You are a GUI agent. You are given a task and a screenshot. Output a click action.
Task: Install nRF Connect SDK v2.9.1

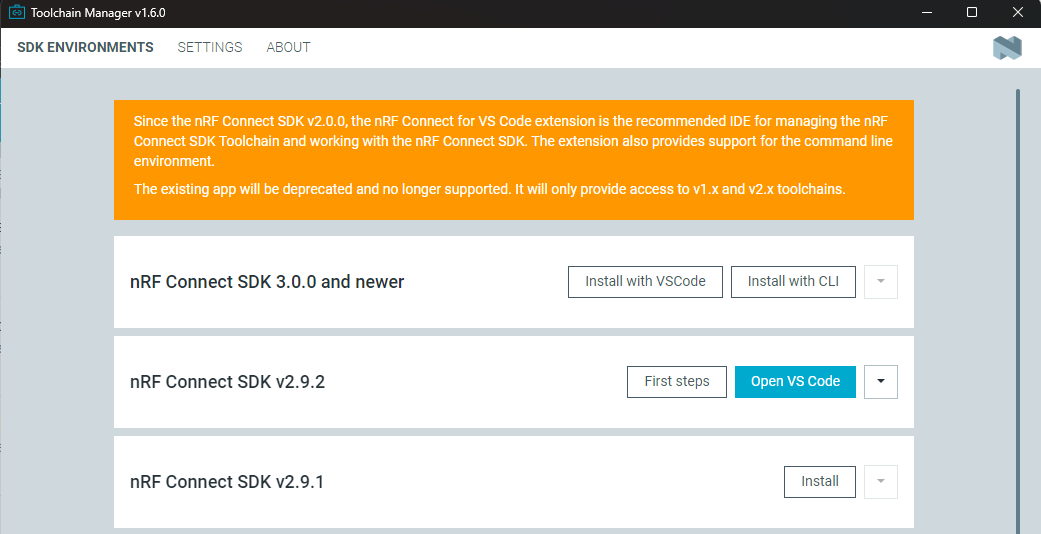(x=820, y=482)
